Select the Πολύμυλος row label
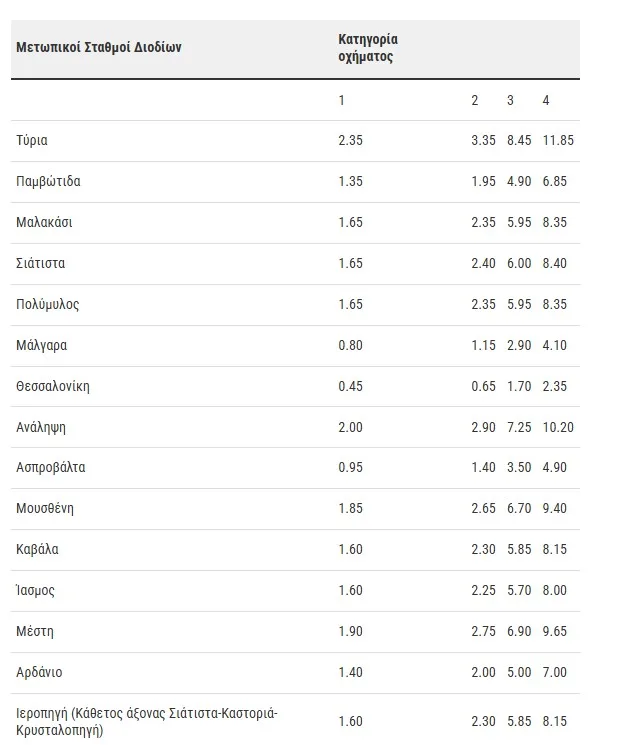This screenshot has width=617, height=745. pyautogui.click(x=47, y=304)
